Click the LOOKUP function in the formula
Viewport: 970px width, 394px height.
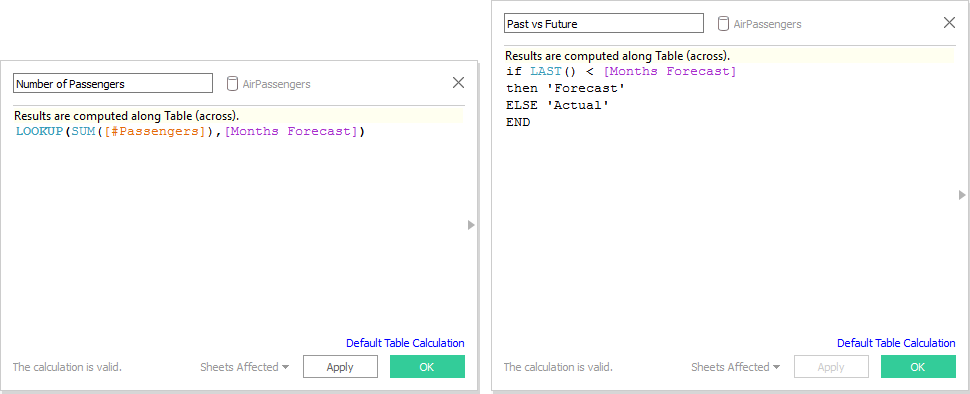pos(40,132)
